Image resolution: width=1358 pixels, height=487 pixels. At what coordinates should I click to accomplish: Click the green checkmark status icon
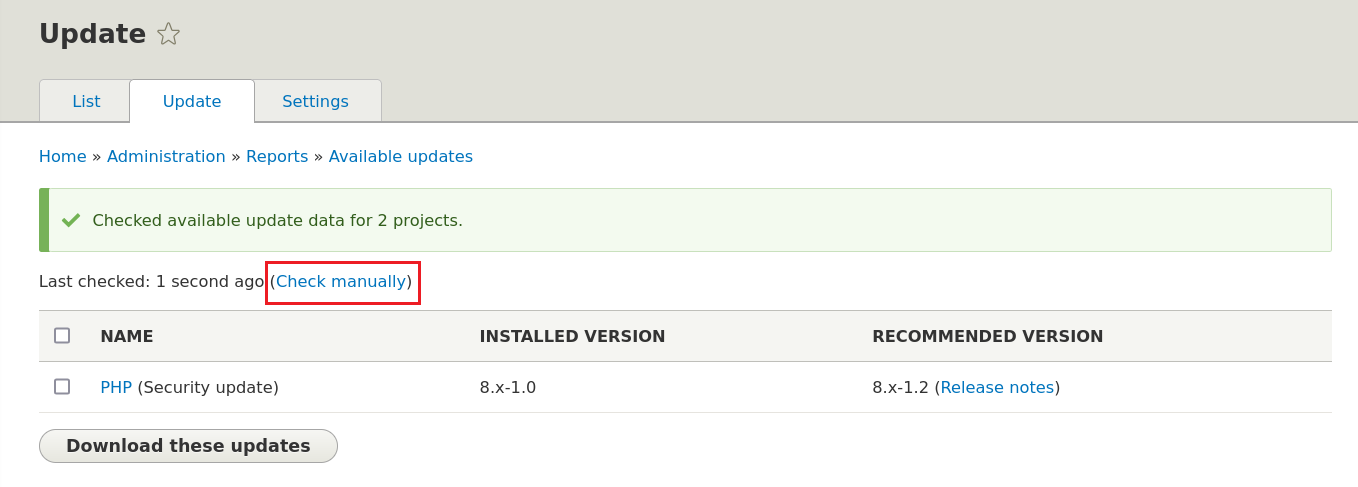click(71, 220)
